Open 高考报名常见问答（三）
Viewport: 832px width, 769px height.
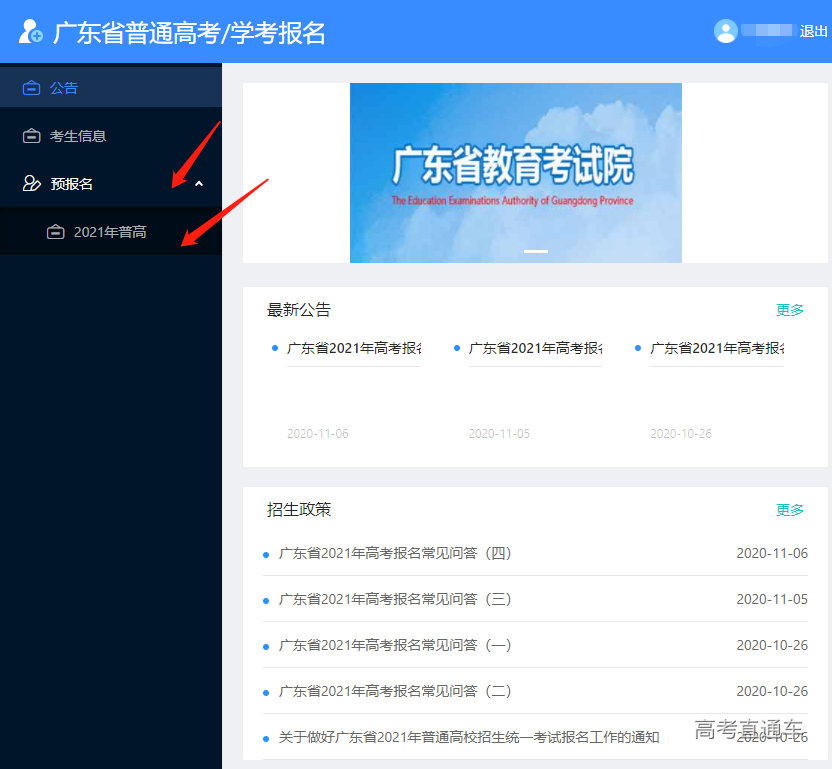[395, 599]
